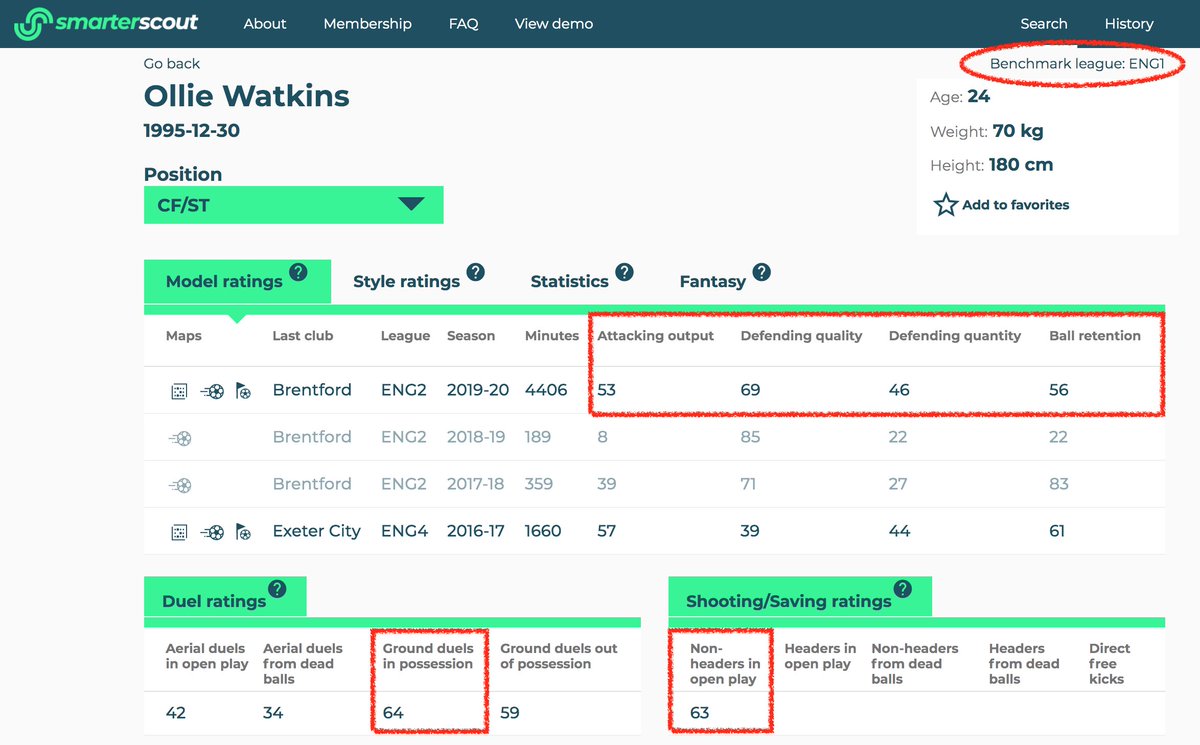Viewport: 1200px width, 745px height.
Task: Click defending quality value 85
Action: coord(750,437)
